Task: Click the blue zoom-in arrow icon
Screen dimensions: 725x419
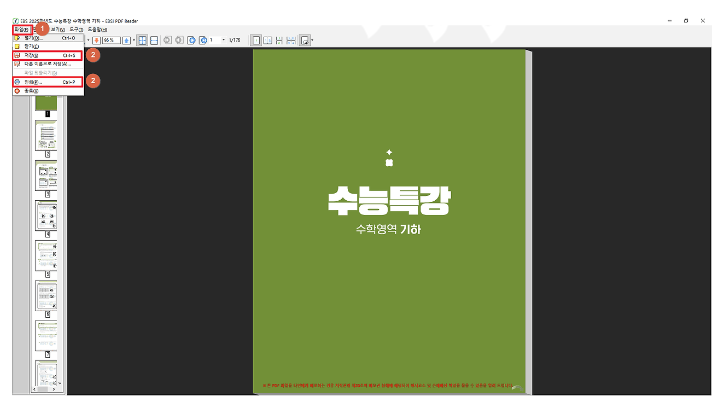Action: pos(127,40)
